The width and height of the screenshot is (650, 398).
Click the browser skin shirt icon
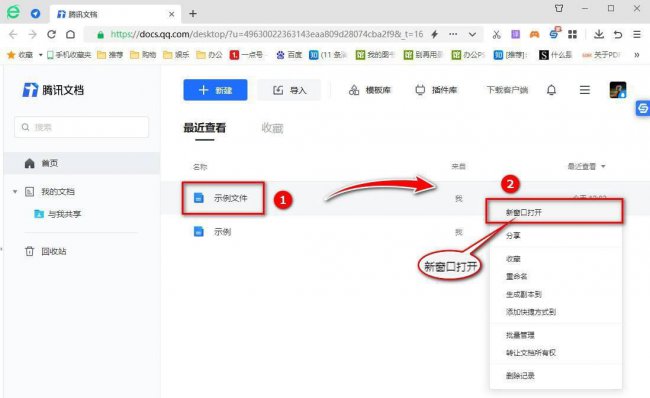tap(559, 8)
